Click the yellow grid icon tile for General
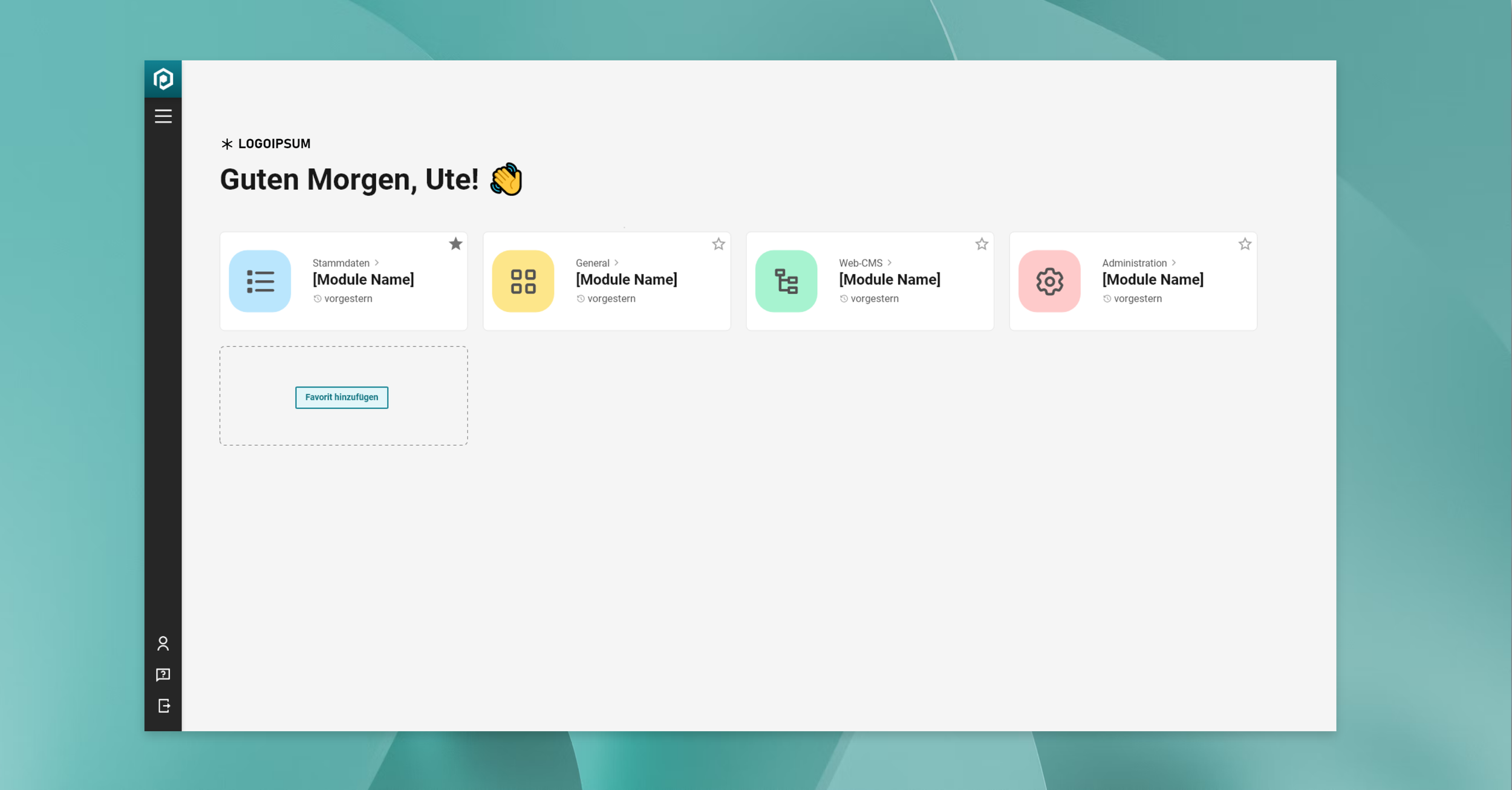Image resolution: width=1512 pixels, height=790 pixels. tap(523, 281)
